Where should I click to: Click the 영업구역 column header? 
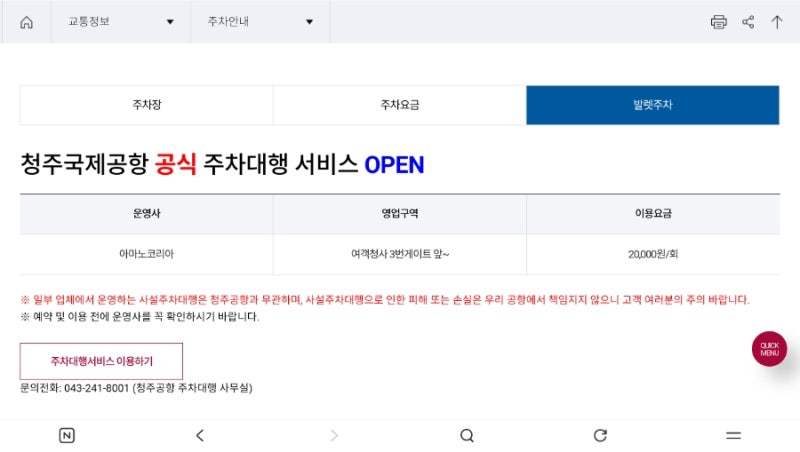[x=399, y=214]
